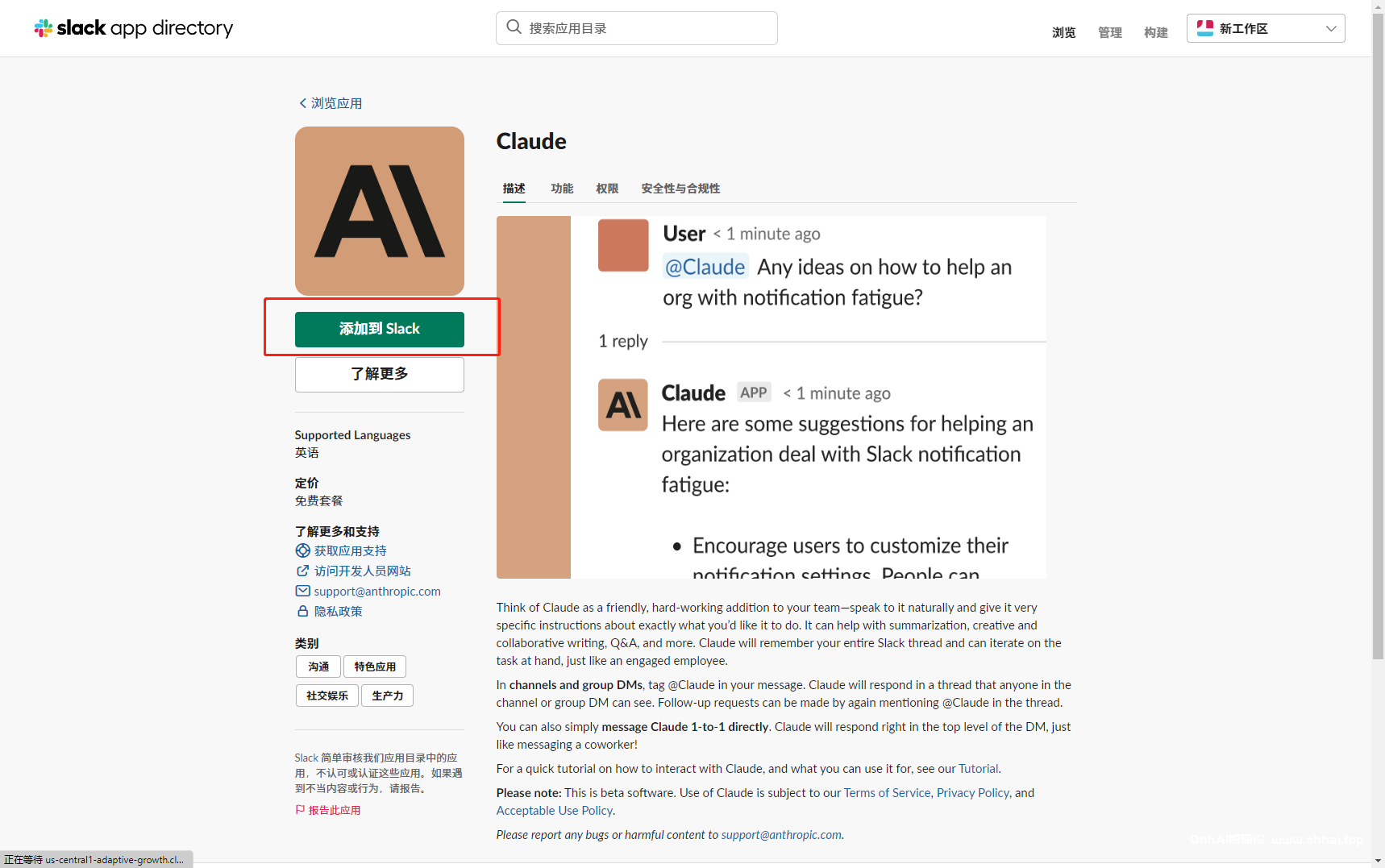Screen dimensions: 1385x868
Task: Click support@anthropic.com in the sidebar
Action: pyautogui.click(x=377, y=591)
